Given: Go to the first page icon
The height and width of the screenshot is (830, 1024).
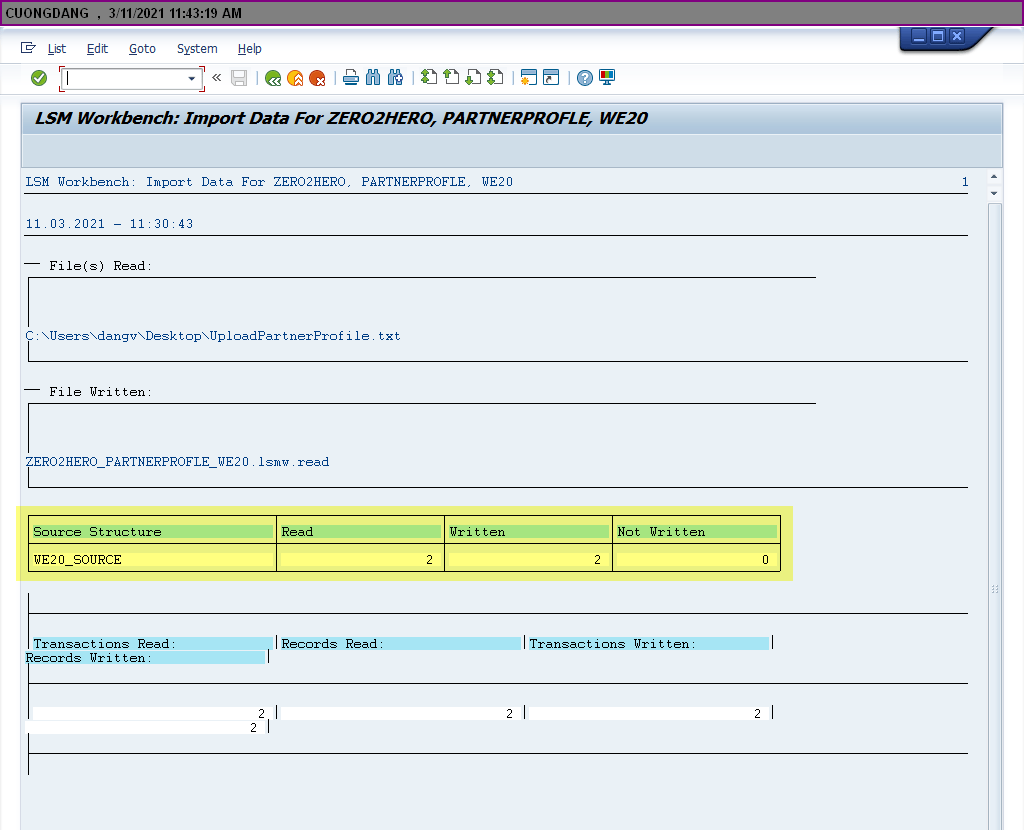Looking at the screenshot, I should [429, 78].
